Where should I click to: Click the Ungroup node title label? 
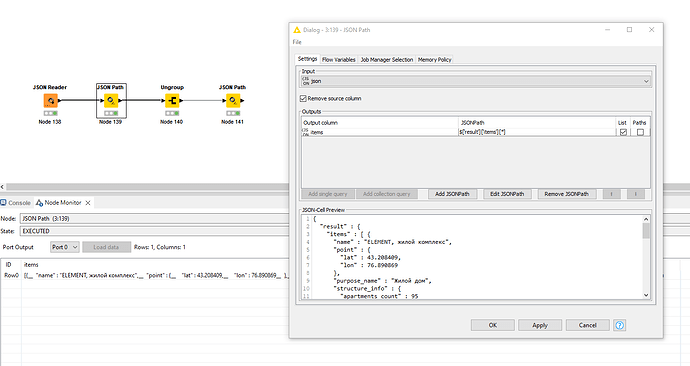pos(172,87)
